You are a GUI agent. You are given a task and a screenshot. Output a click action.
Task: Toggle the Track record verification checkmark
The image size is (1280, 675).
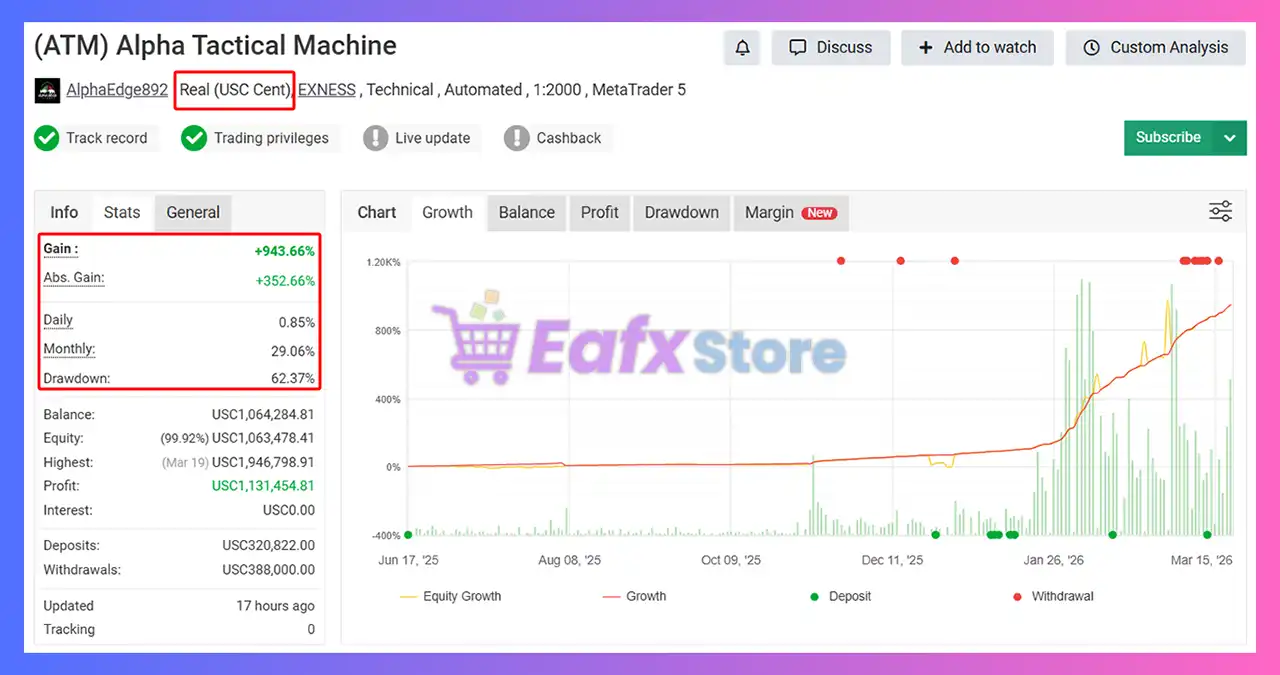pos(47,138)
